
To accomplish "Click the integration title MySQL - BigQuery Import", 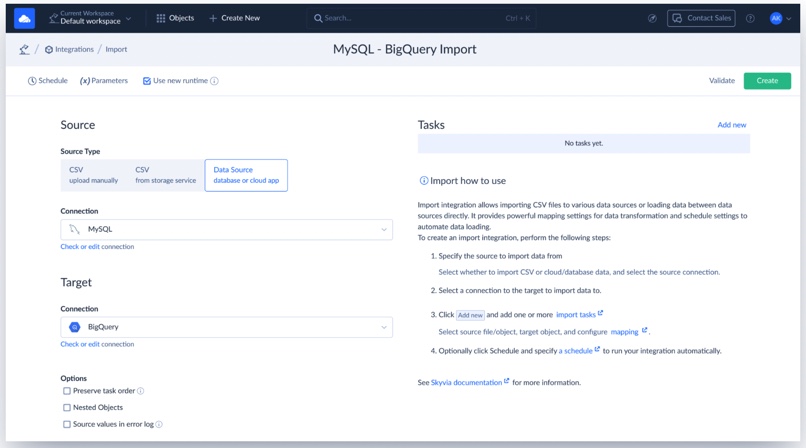I will [x=405, y=49].
